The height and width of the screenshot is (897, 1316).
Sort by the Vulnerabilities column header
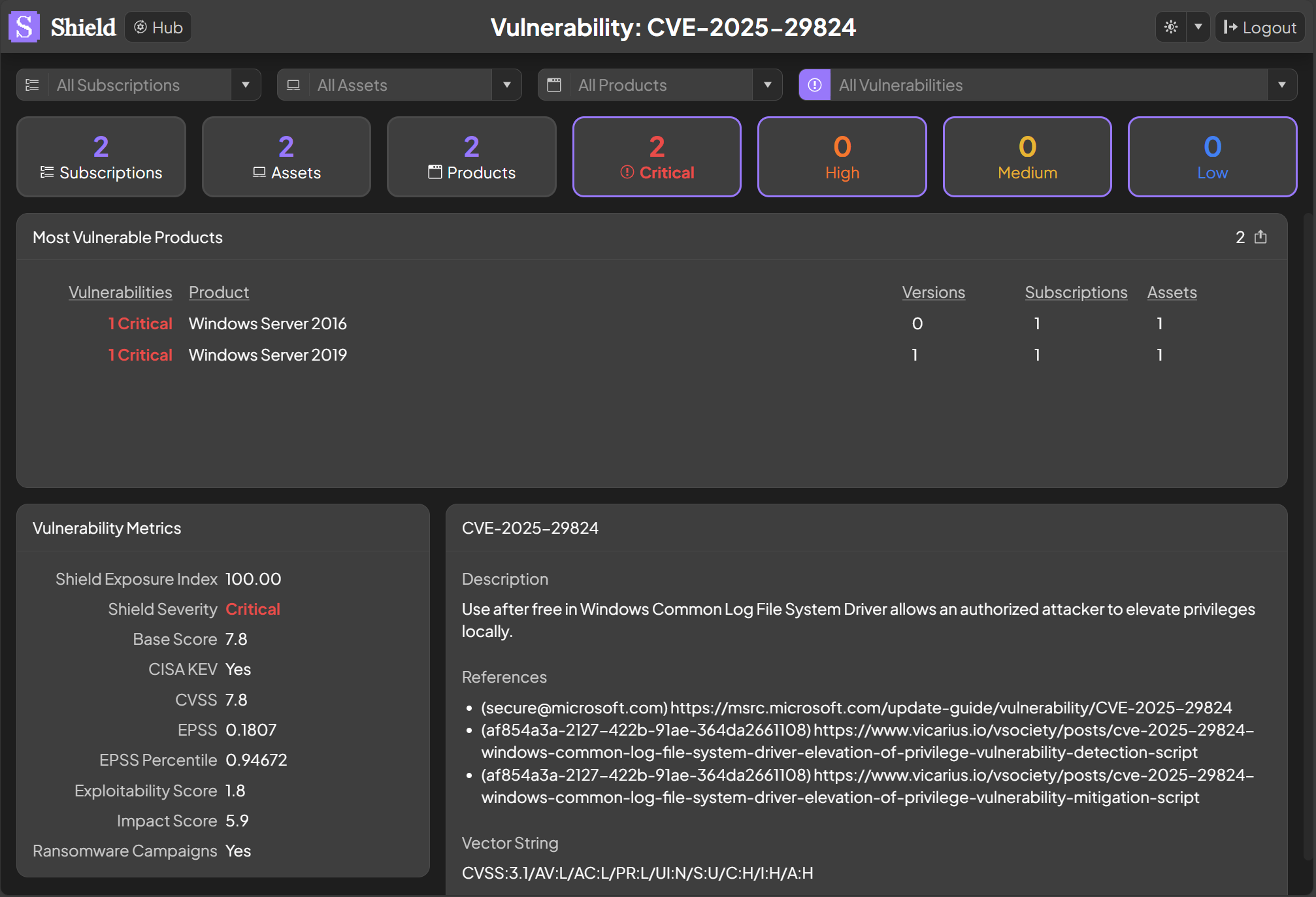120,292
